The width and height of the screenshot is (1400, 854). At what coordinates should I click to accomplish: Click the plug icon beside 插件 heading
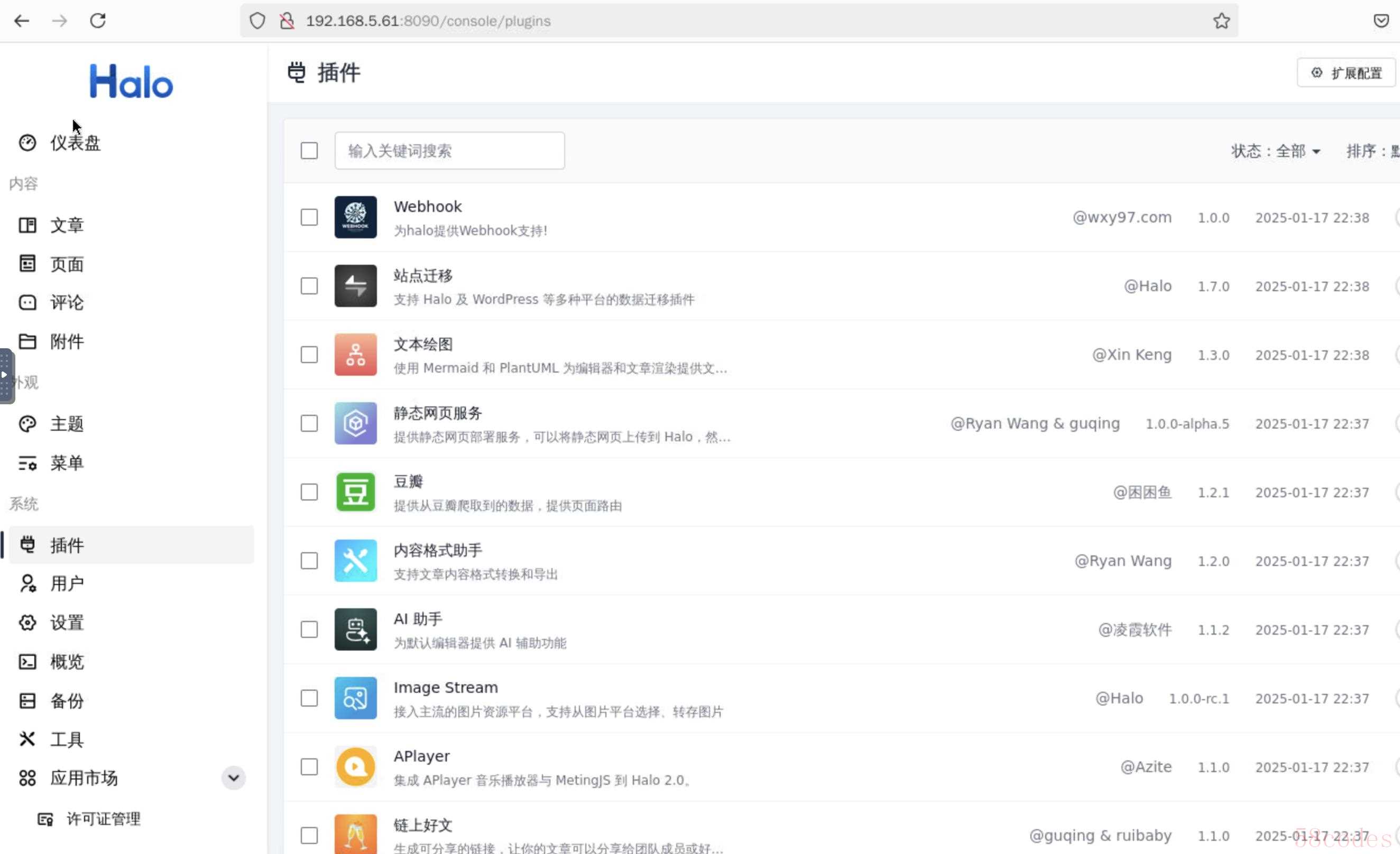[296, 73]
